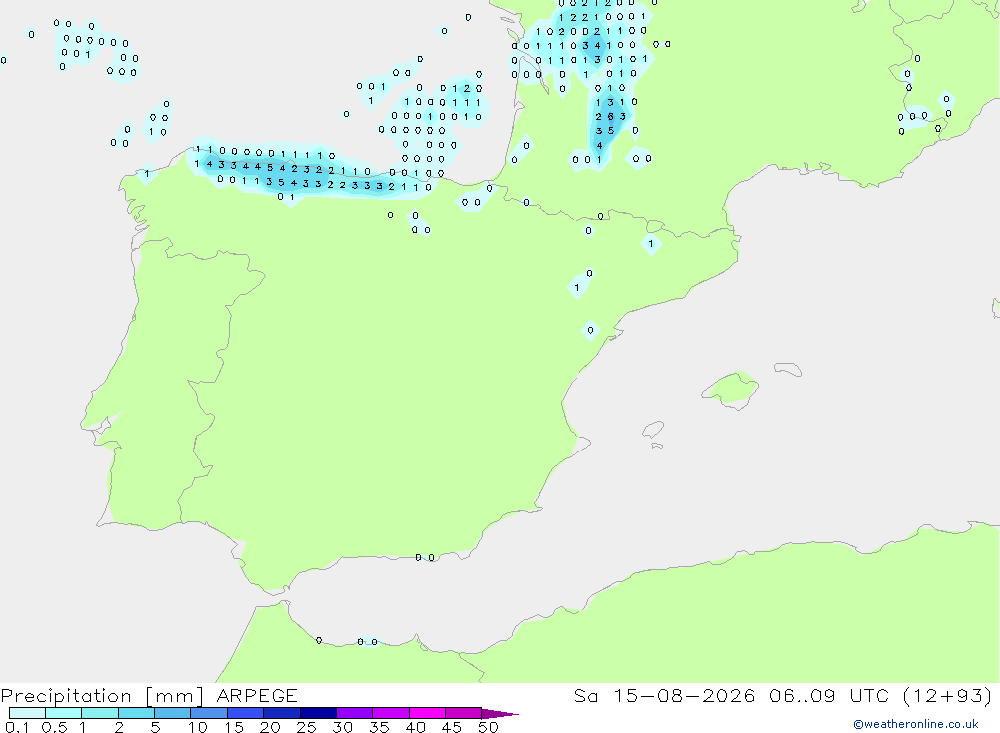Click the '30' legend label
The width and height of the screenshot is (1000, 733).
click(343, 727)
